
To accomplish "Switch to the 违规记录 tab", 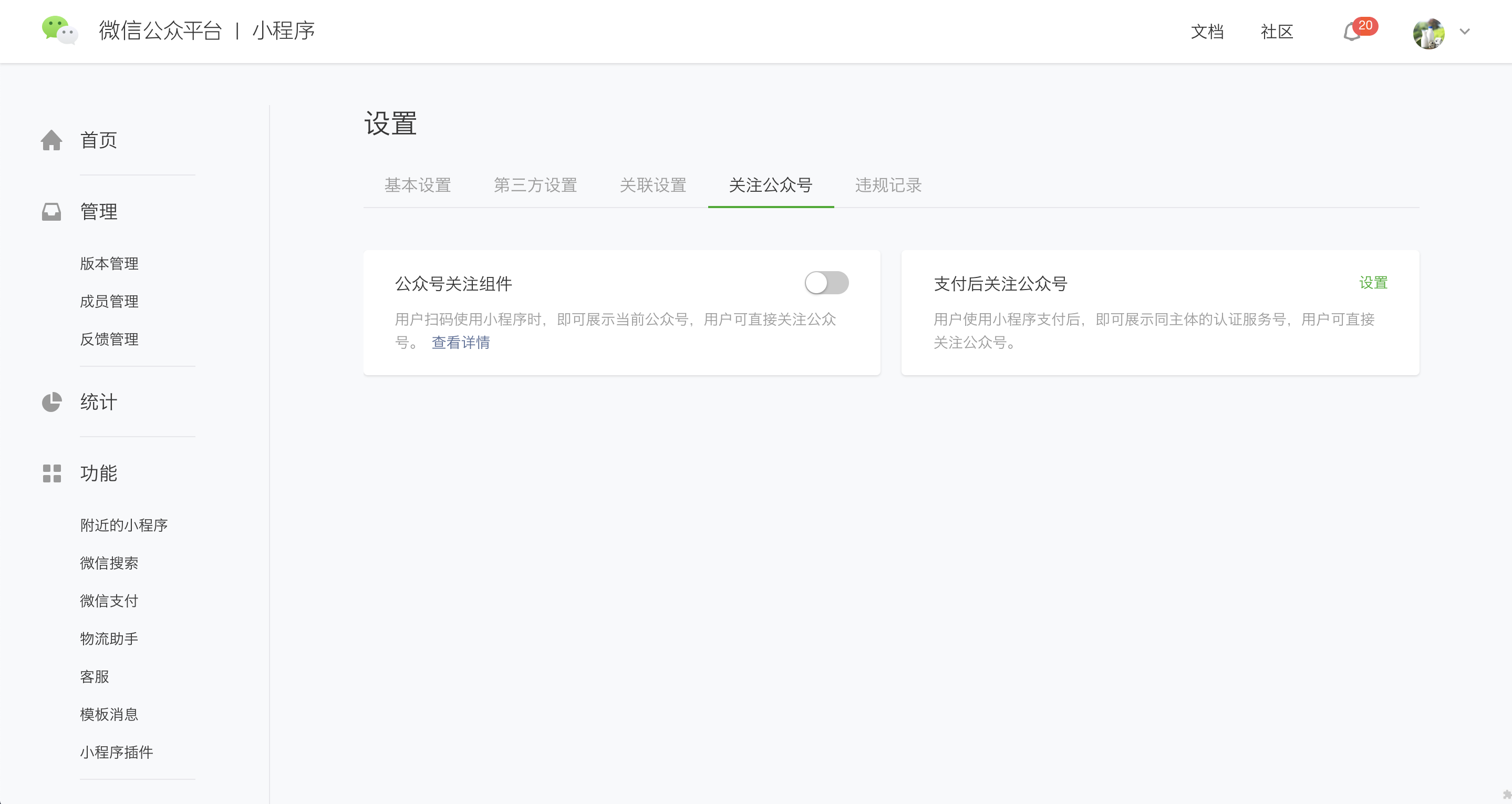I will tap(888, 185).
